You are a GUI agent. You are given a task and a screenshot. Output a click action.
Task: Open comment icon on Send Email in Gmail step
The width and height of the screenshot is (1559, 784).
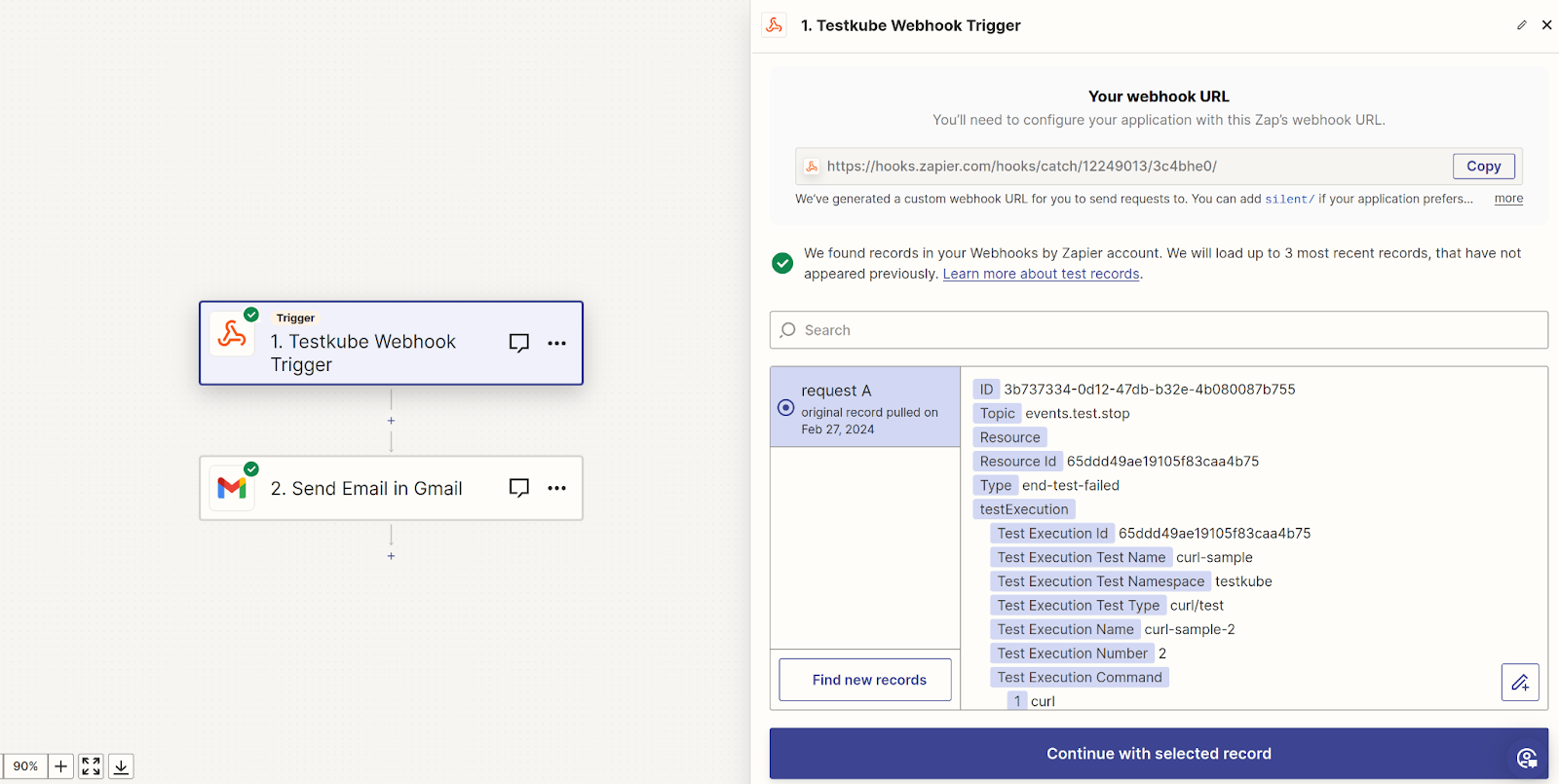(519, 488)
